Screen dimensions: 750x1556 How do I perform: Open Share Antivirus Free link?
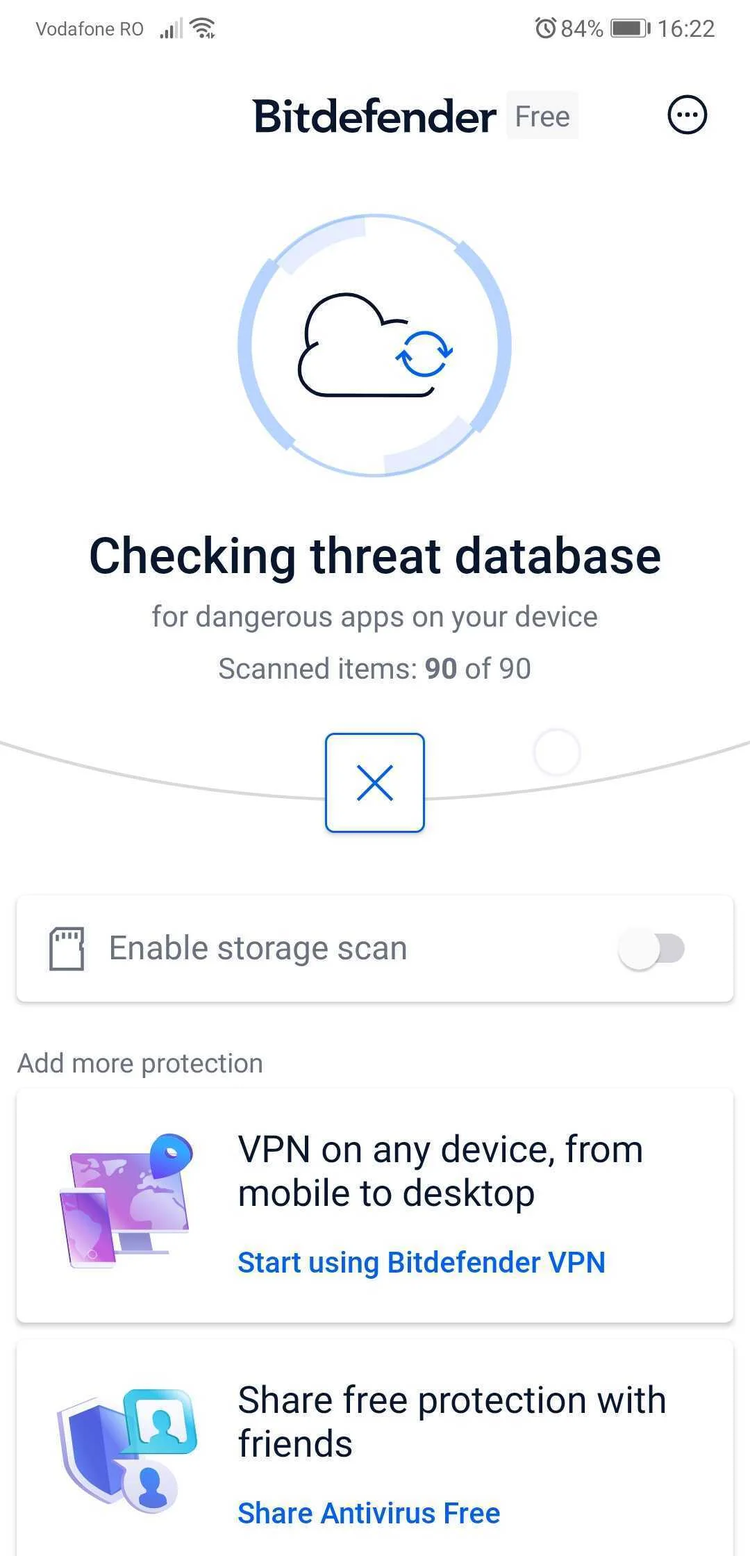[x=368, y=1513]
